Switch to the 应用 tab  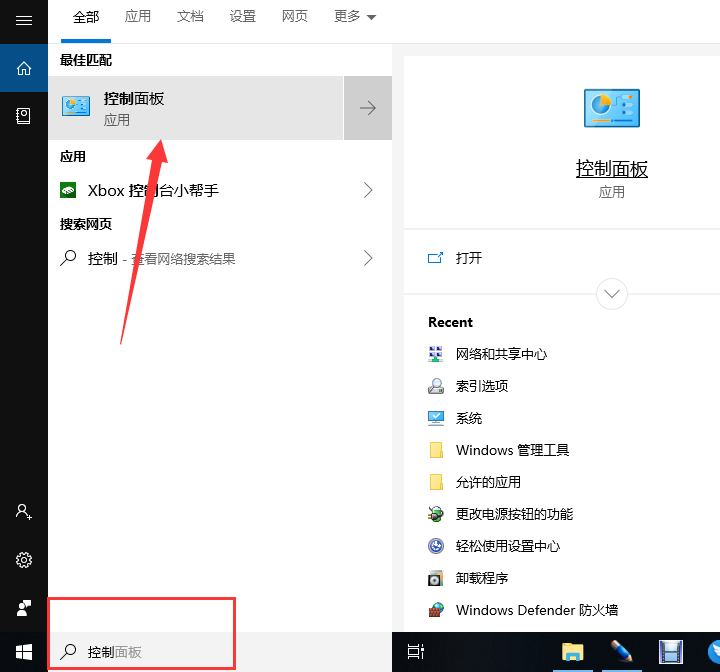pyautogui.click(x=138, y=17)
